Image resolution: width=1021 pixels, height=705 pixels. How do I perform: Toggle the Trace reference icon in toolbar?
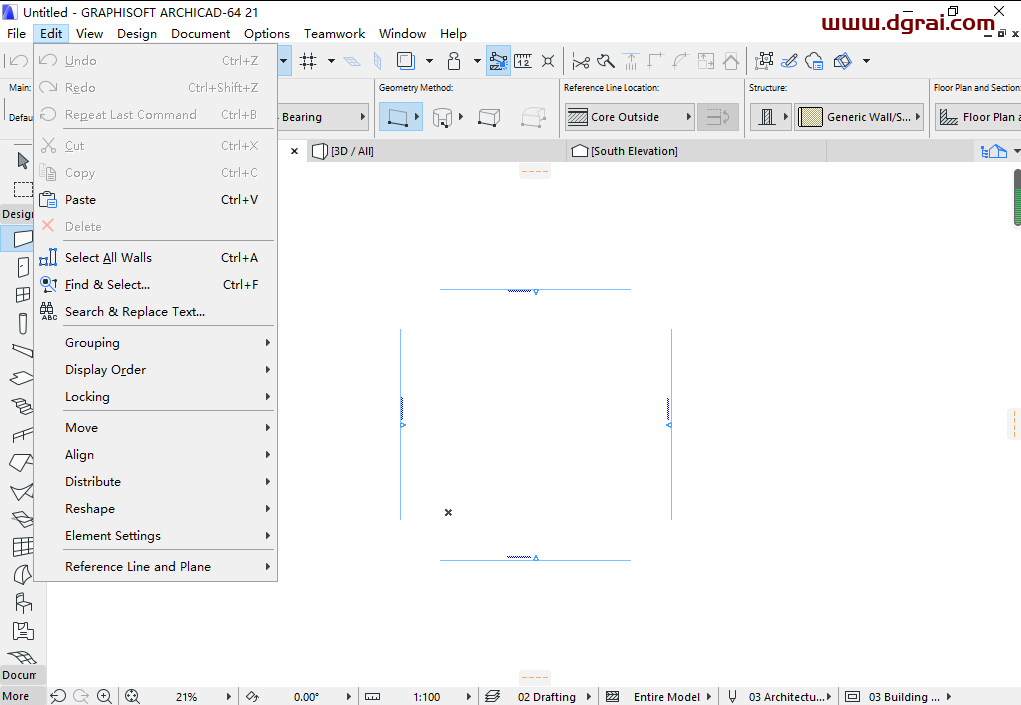pyautogui.click(x=406, y=61)
